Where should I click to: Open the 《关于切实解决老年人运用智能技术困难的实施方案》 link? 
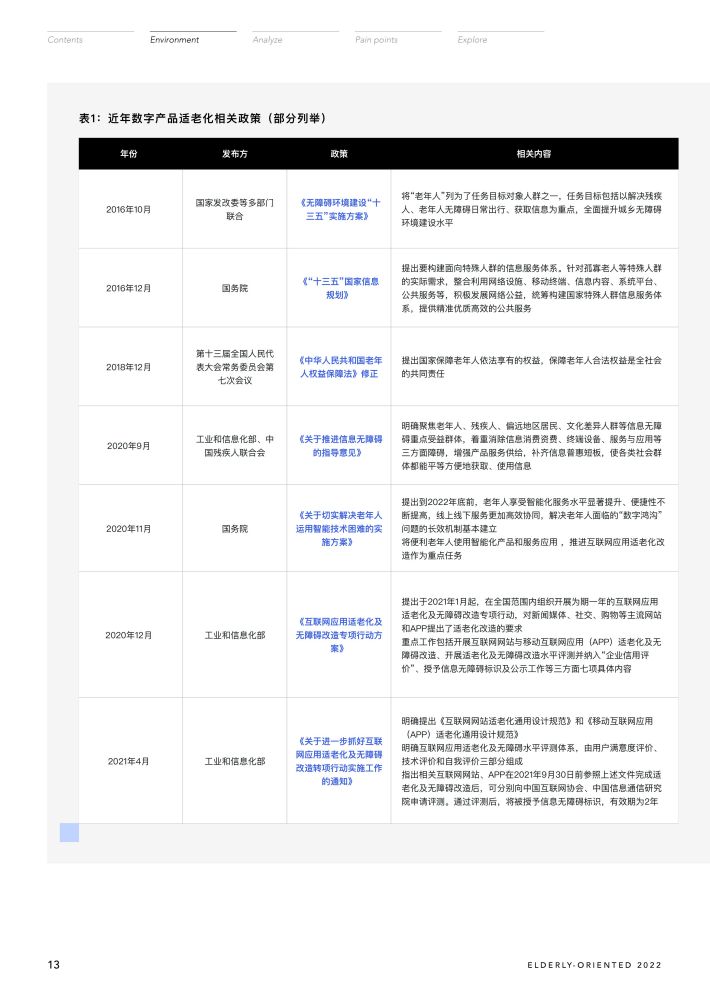339,528
